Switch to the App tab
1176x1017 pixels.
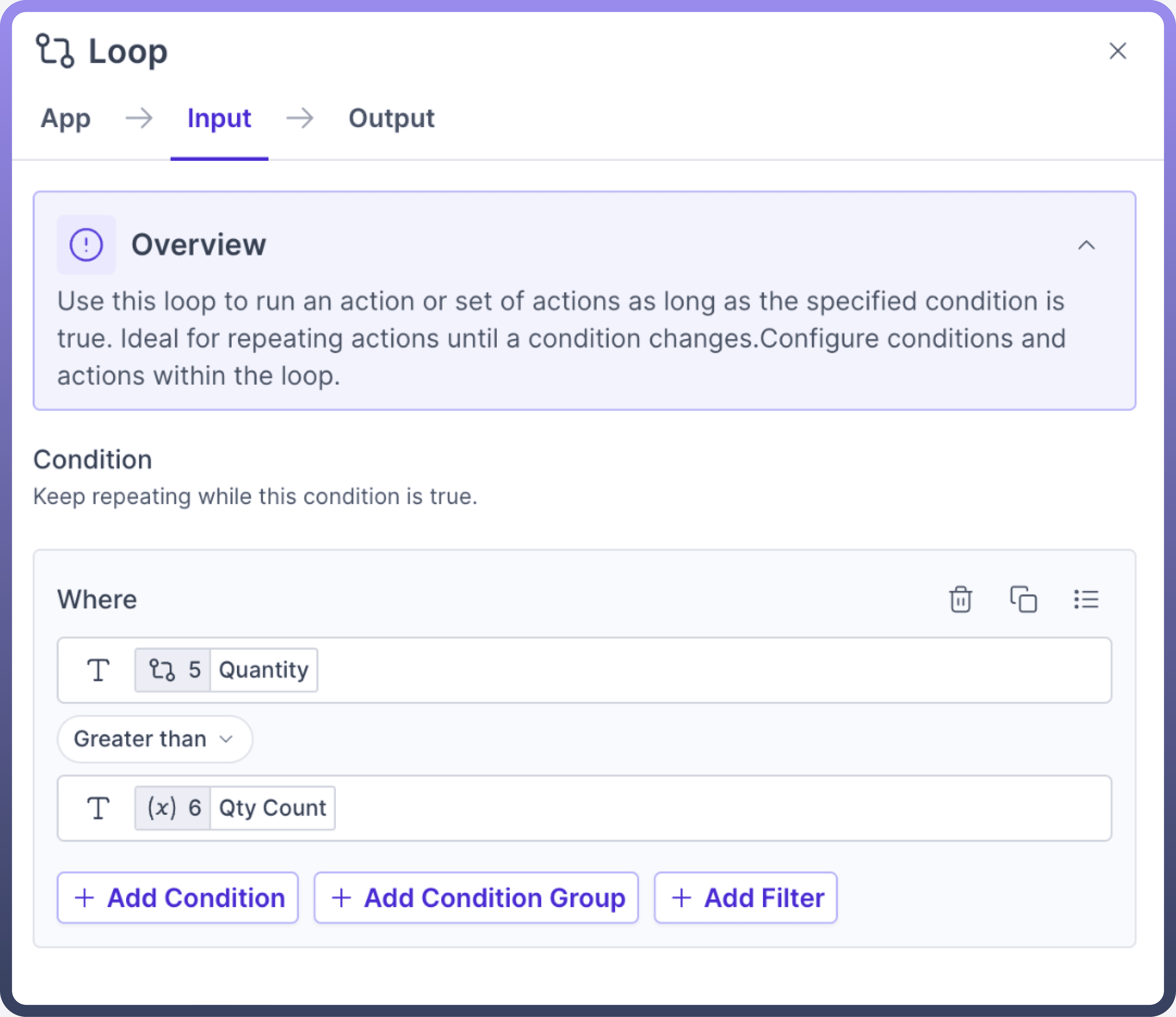66,119
